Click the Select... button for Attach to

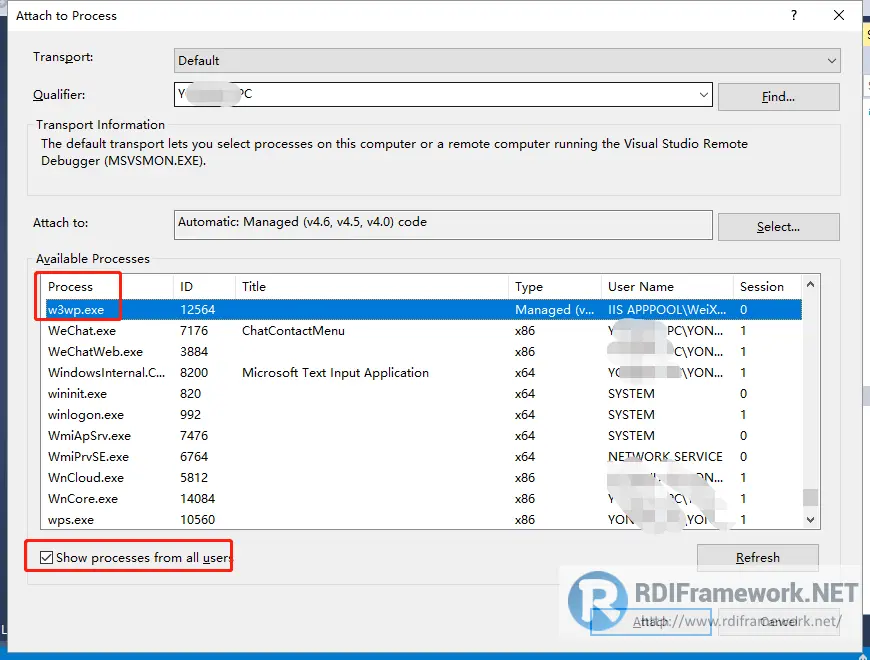(x=778, y=227)
